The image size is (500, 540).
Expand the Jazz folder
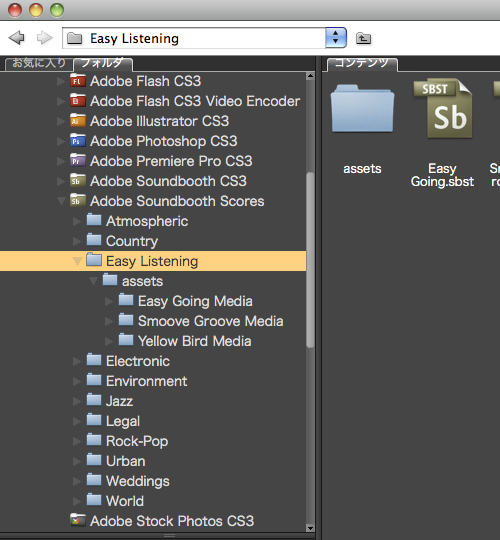pyautogui.click(x=77, y=401)
